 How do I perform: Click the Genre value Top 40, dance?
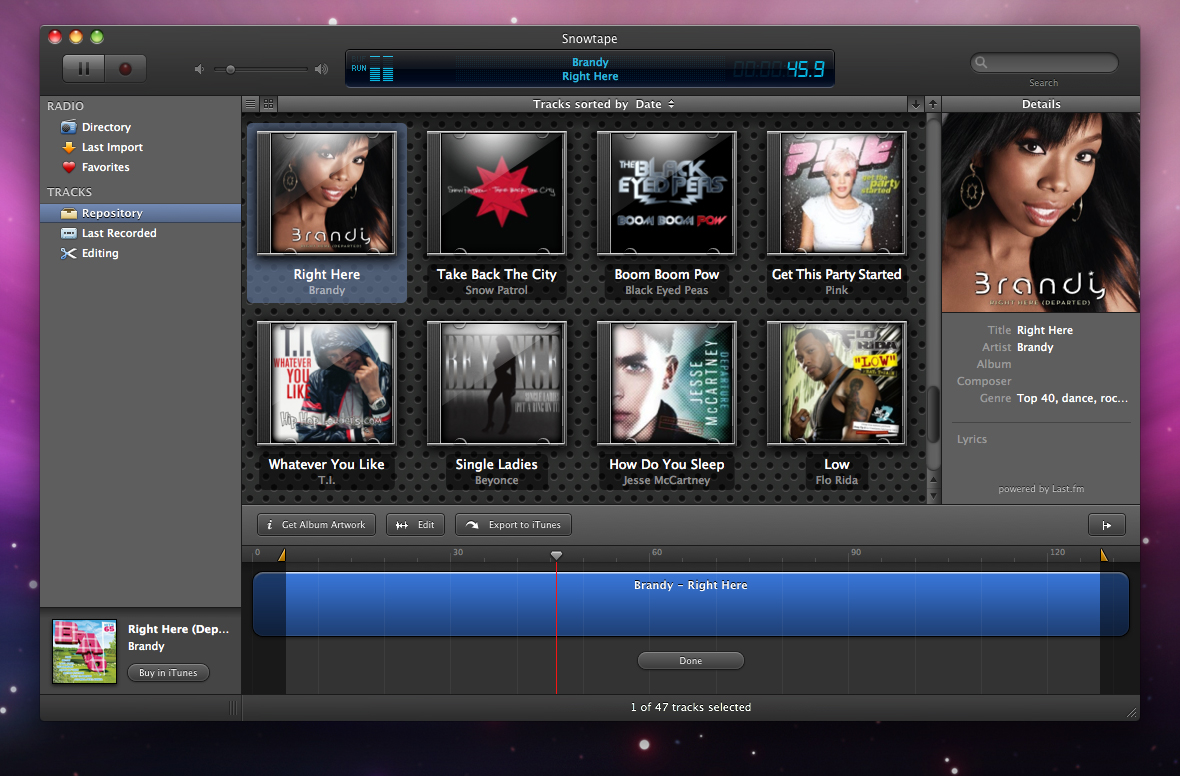click(x=1072, y=398)
